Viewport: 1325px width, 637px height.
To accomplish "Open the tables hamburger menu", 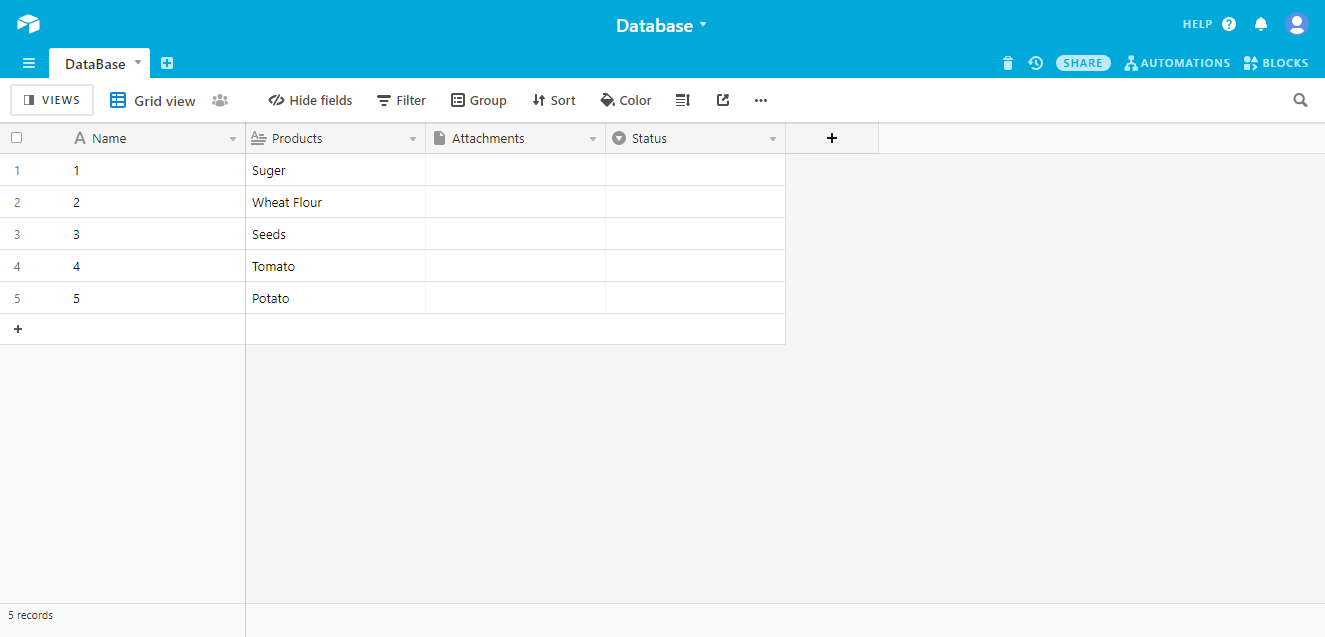I will coord(29,63).
